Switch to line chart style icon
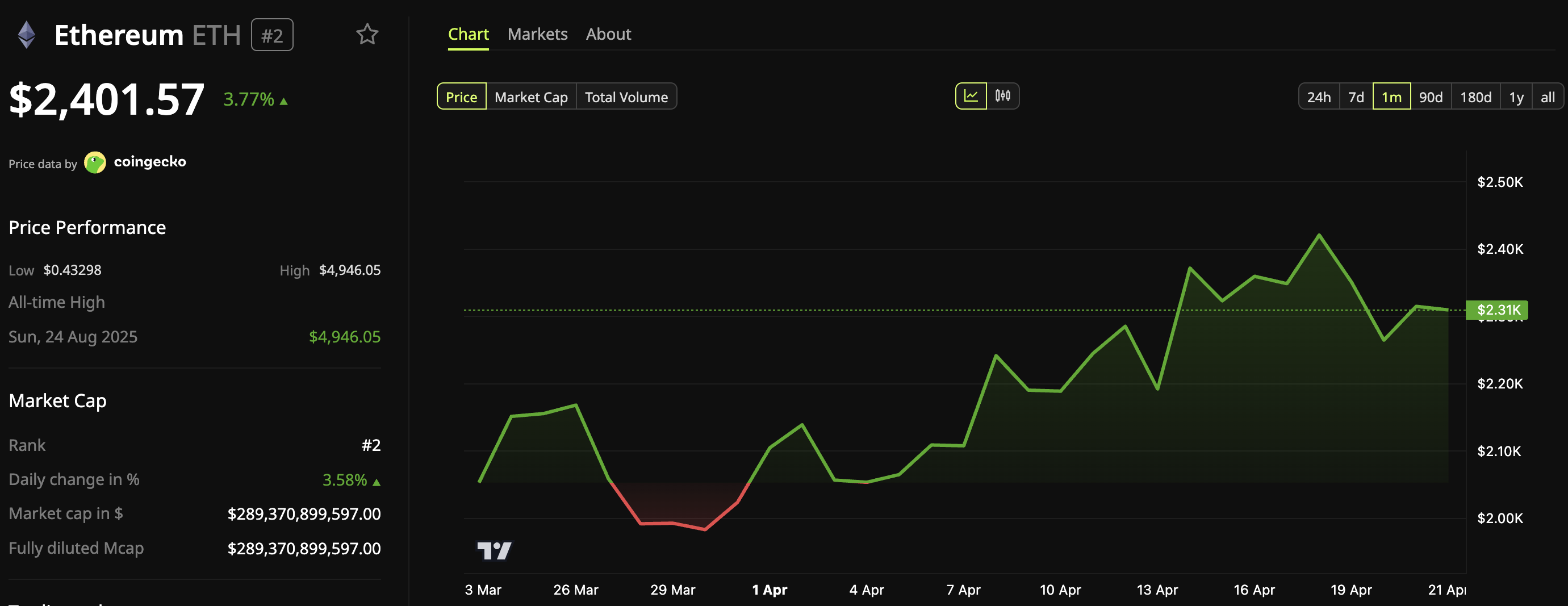The width and height of the screenshot is (1568, 606). point(971,95)
